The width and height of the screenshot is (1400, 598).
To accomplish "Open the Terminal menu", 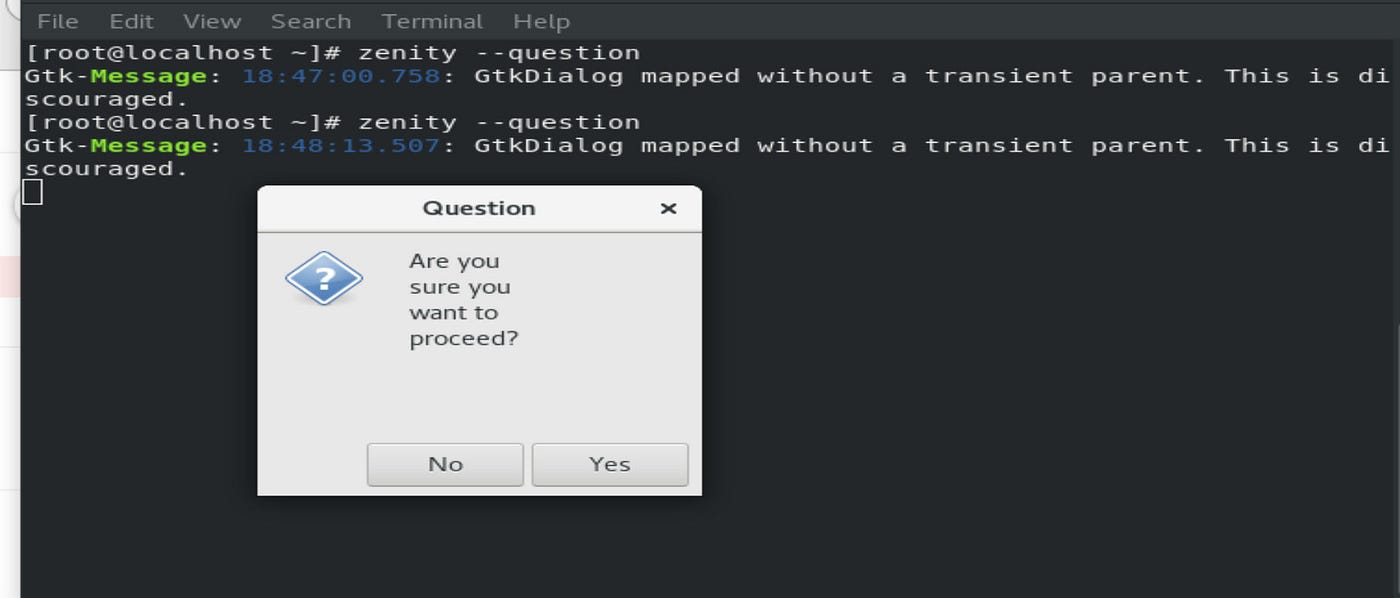I will [x=432, y=20].
